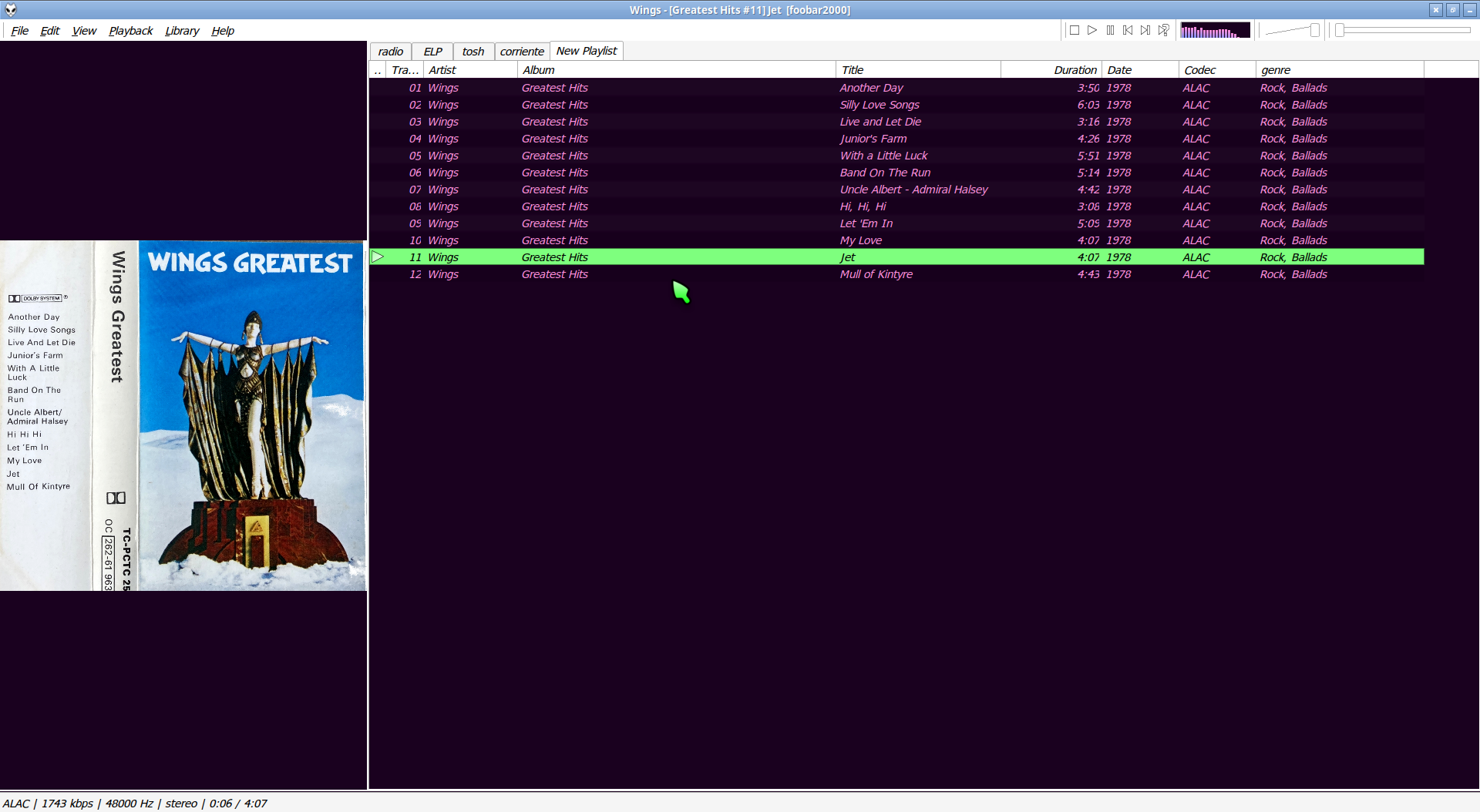Select the New Playlist tab
1480x812 pixels.
point(587,51)
